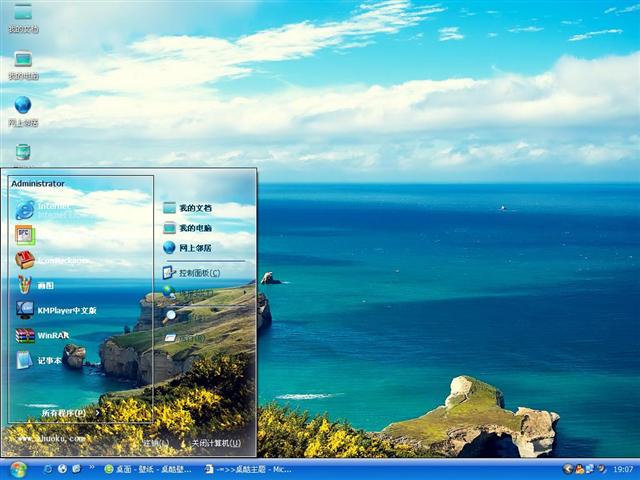This screenshot has height=480, width=640.
Task: Expand 所有程序(P) all programs list
Action: [70, 413]
